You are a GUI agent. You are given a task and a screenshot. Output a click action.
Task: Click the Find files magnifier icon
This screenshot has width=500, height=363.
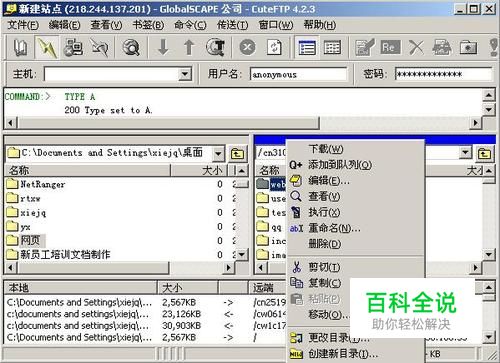pyautogui.click(x=130, y=48)
